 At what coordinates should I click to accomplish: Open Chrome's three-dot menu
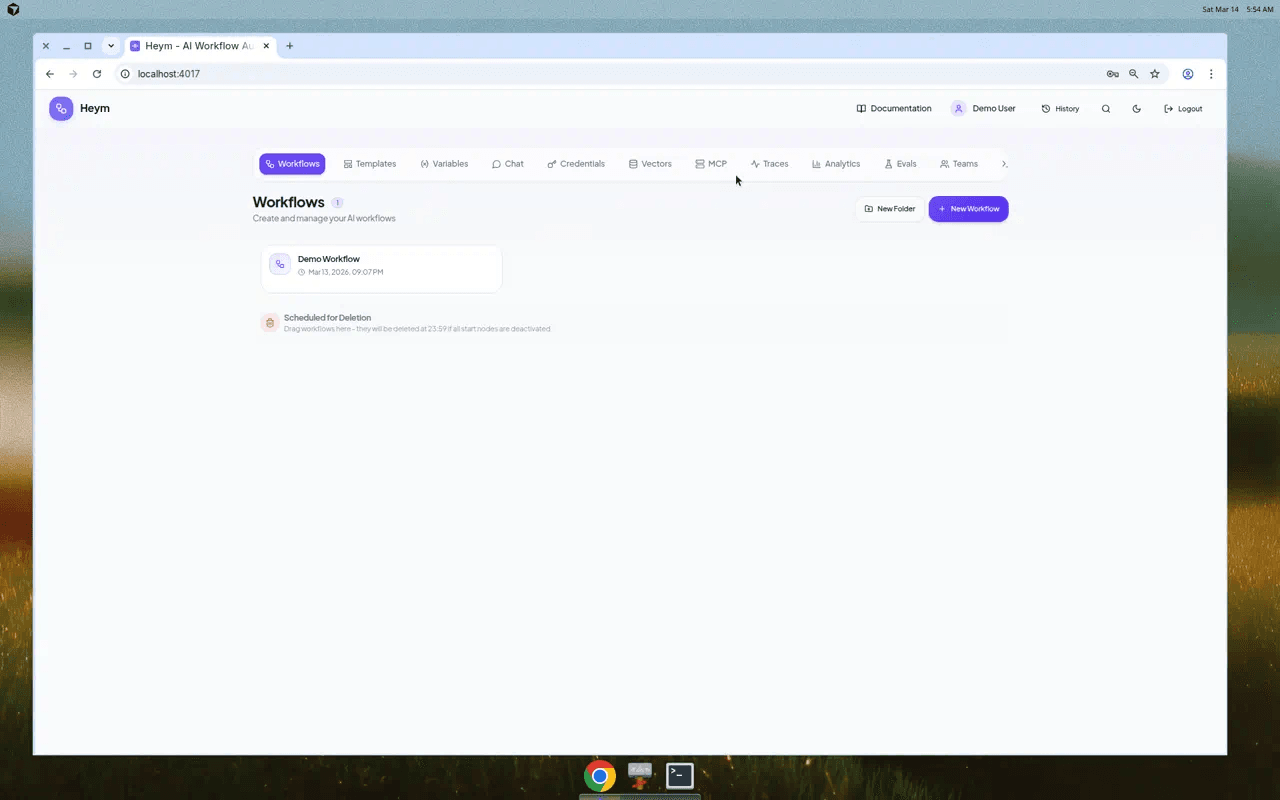[1211, 73]
